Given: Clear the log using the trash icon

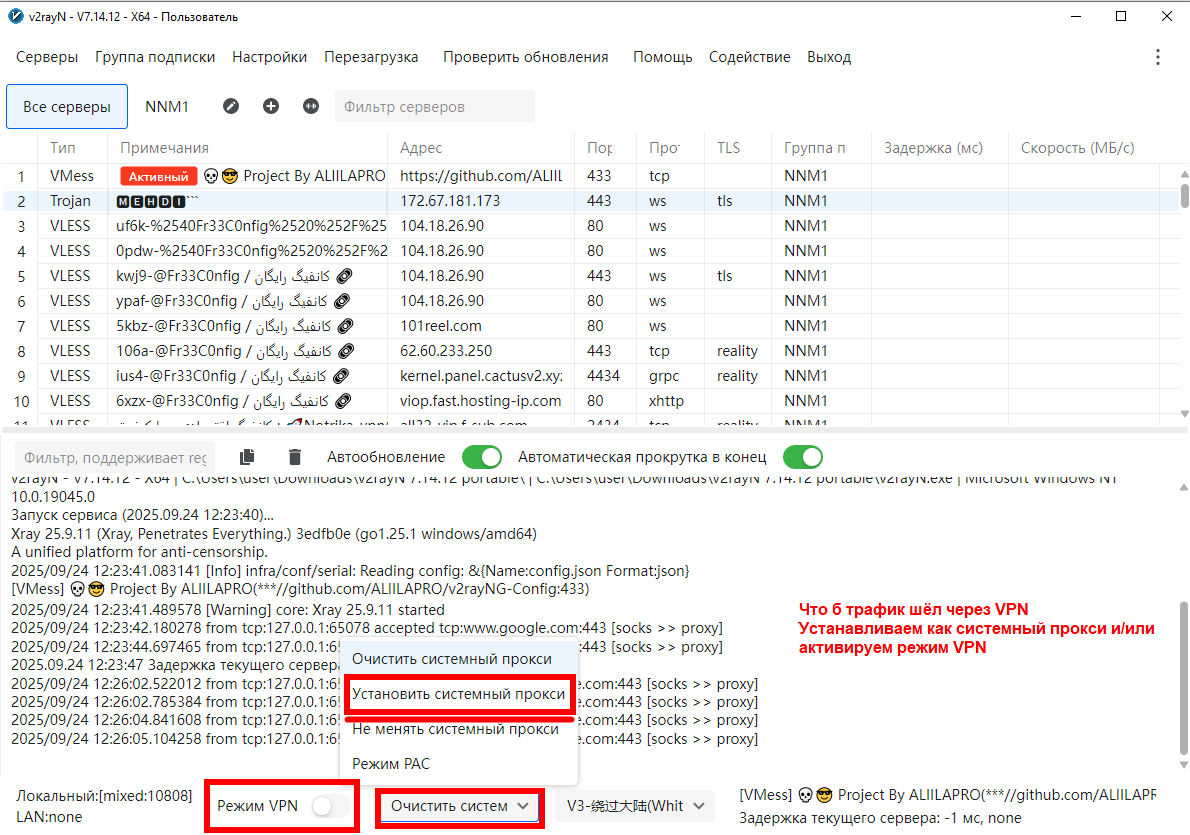Looking at the screenshot, I should click(295, 457).
